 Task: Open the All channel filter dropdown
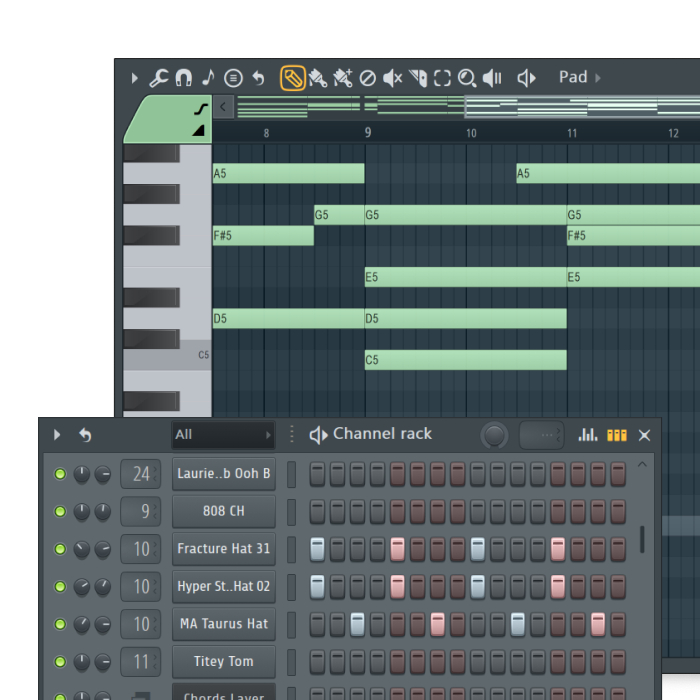point(222,435)
